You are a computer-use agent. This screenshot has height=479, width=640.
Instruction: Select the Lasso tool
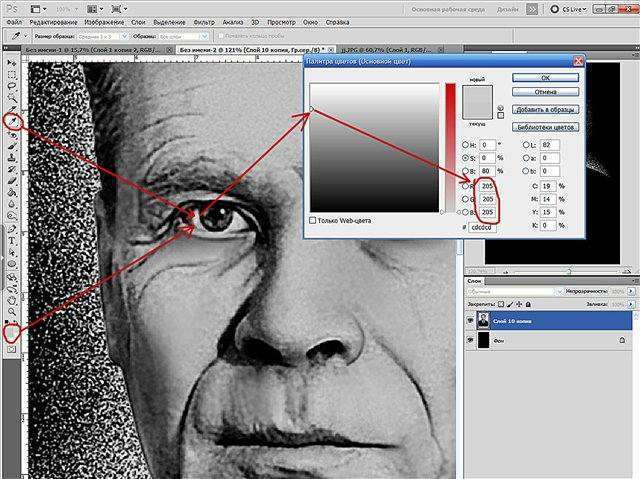(12, 87)
